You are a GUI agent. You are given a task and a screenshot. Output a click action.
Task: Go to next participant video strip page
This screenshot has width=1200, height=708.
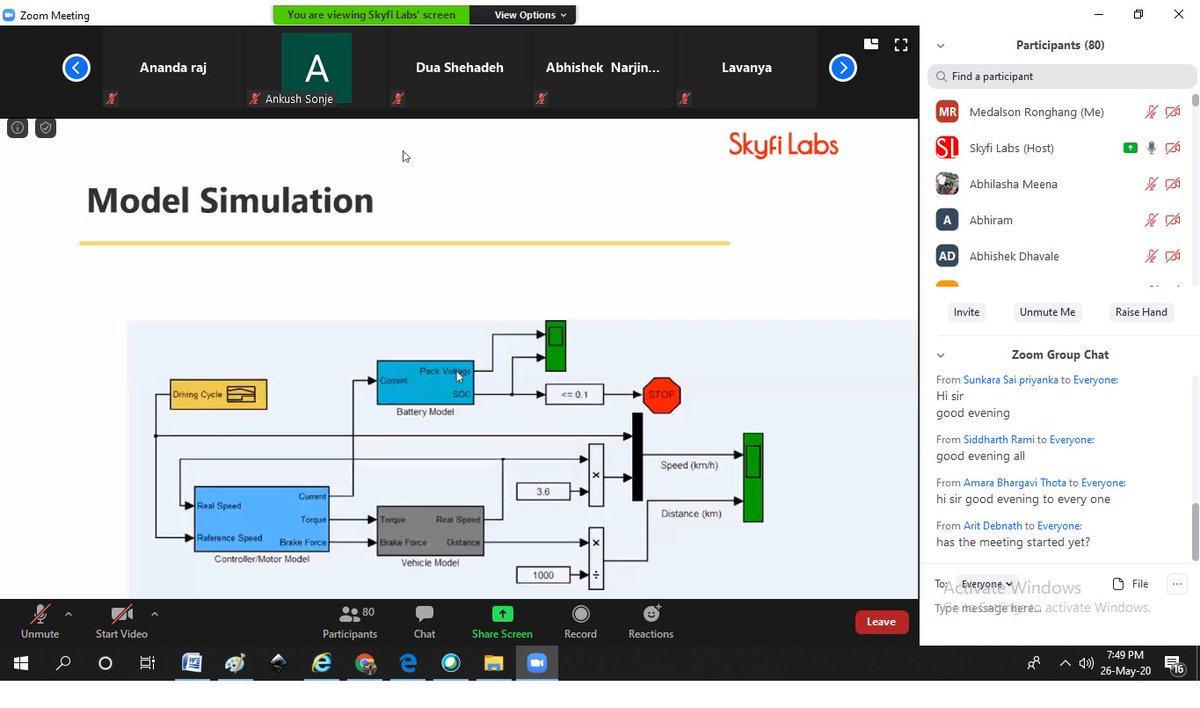pyautogui.click(x=843, y=68)
